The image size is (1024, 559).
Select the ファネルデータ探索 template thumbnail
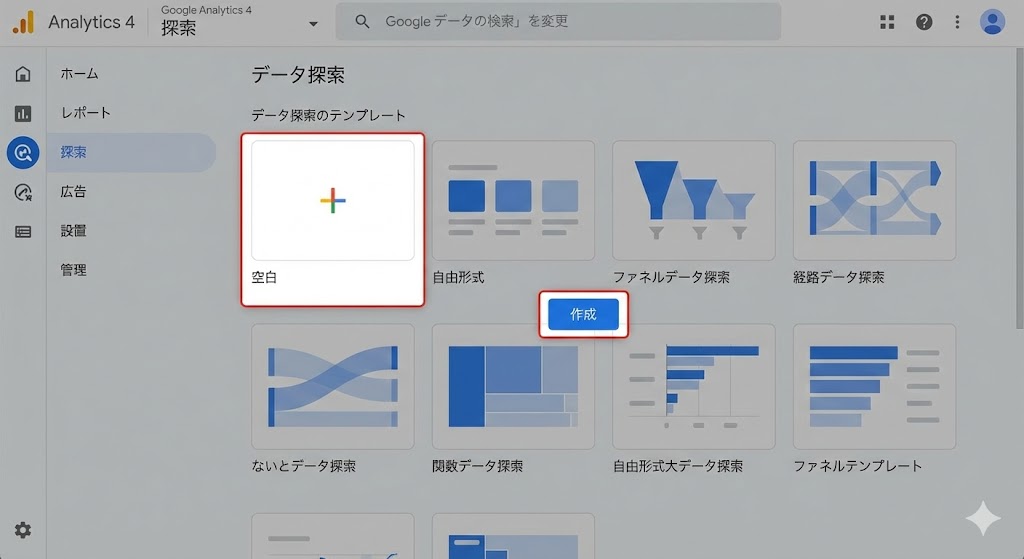694,200
